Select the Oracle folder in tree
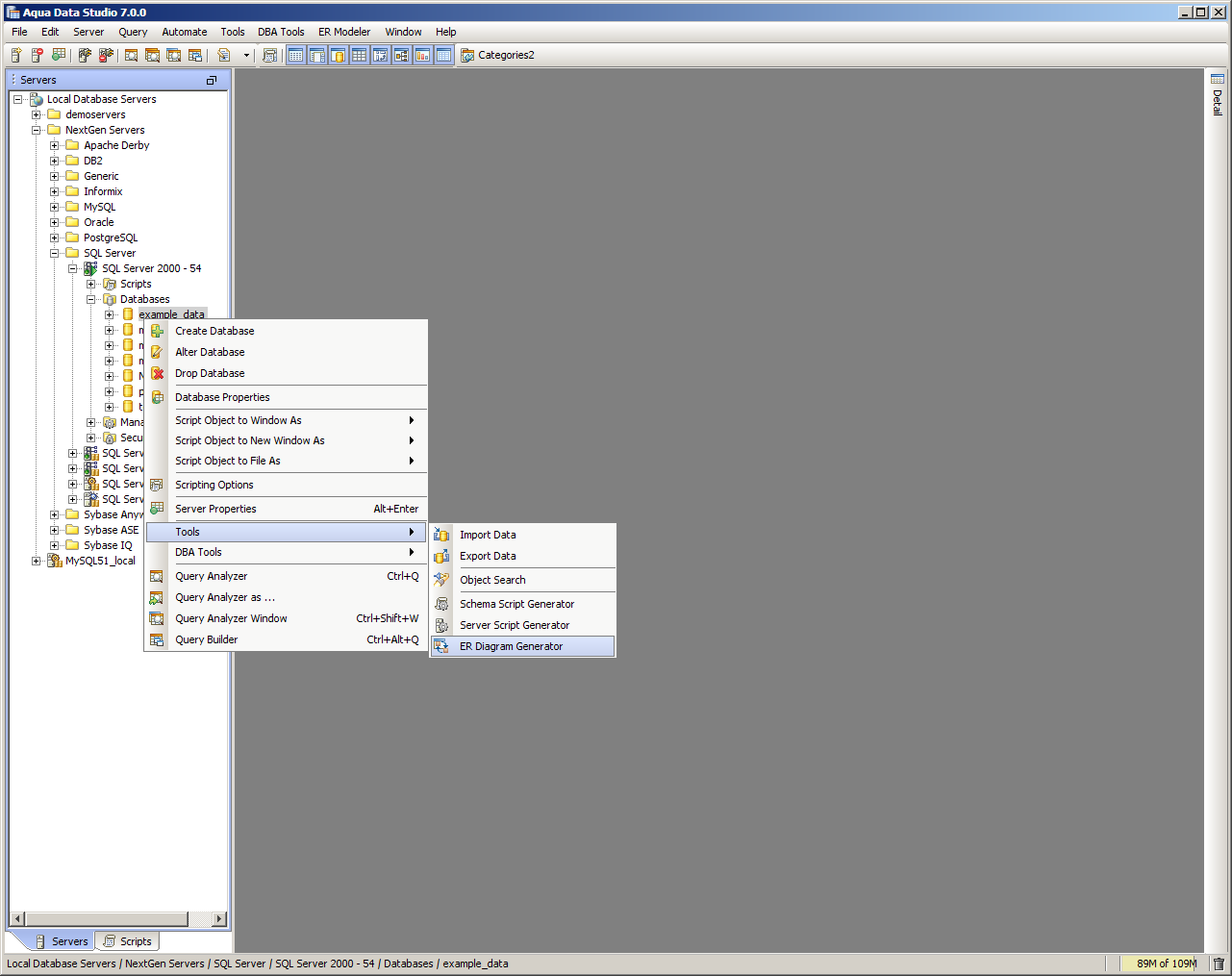 click(x=98, y=222)
